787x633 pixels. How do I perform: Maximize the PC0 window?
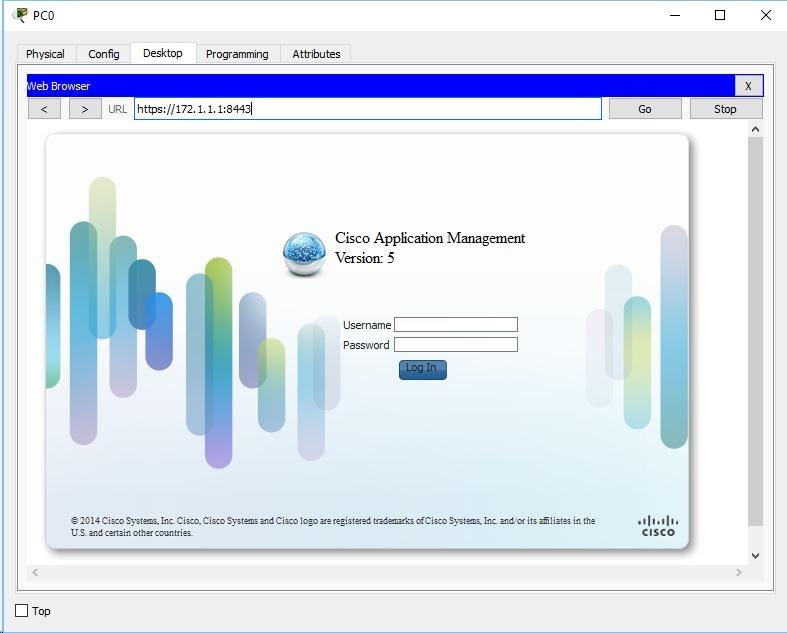(720, 15)
